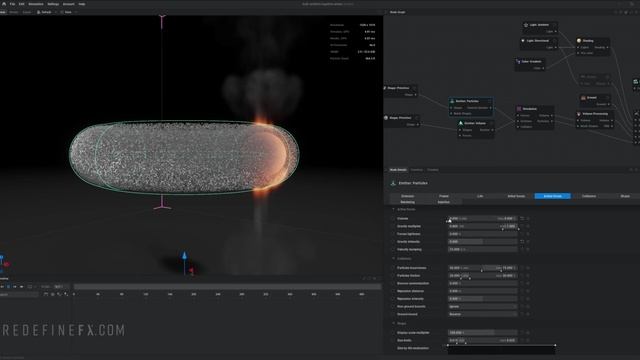Toggle collapse on Light Ambient node header

(x=554, y=25)
